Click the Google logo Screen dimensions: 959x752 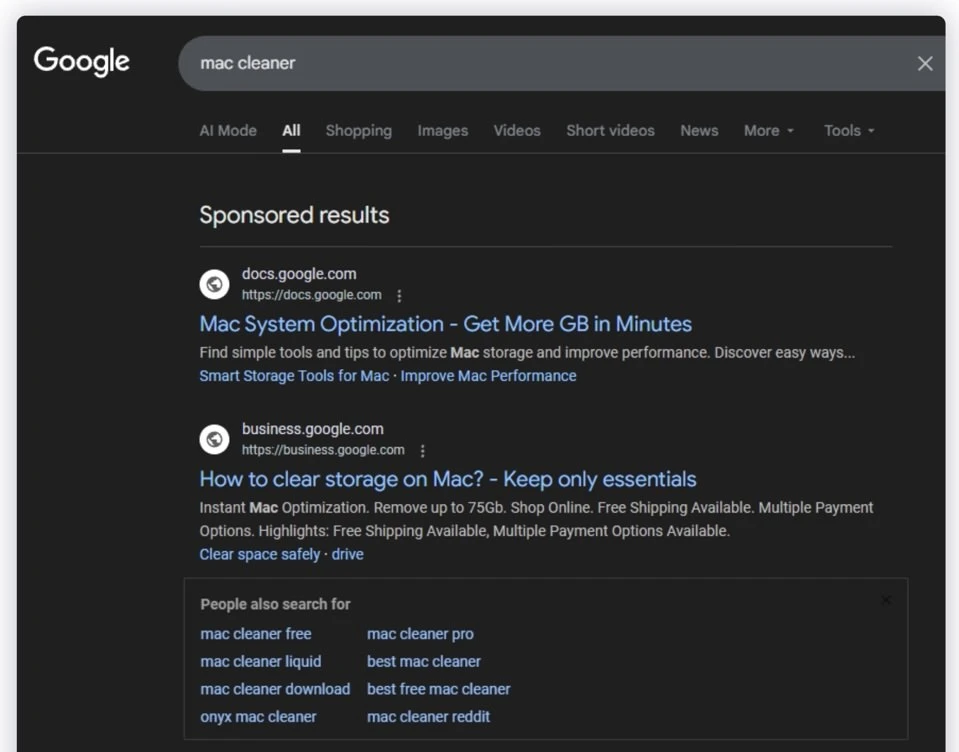click(81, 61)
